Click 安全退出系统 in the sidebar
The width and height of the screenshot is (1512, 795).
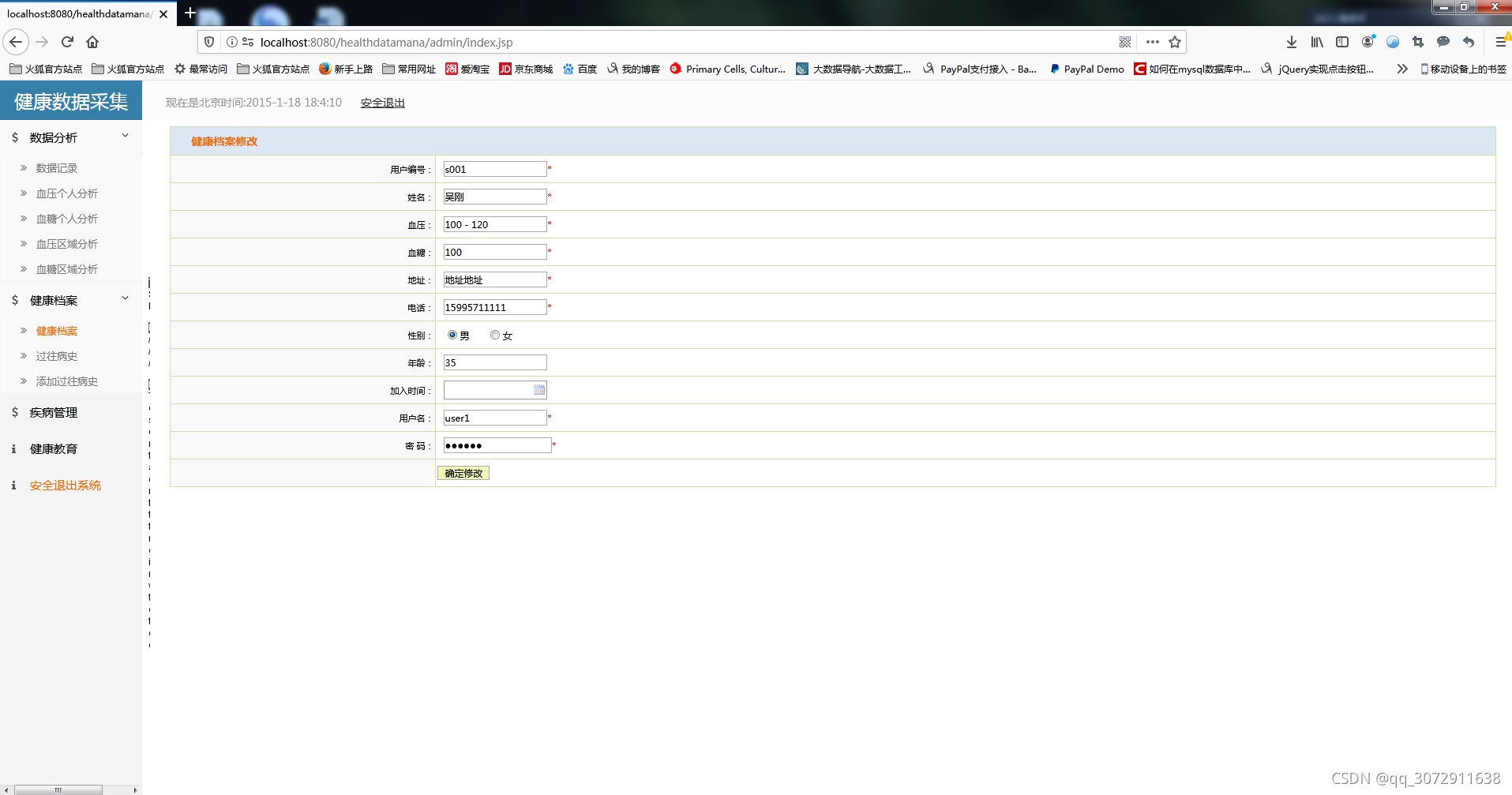tap(66, 486)
